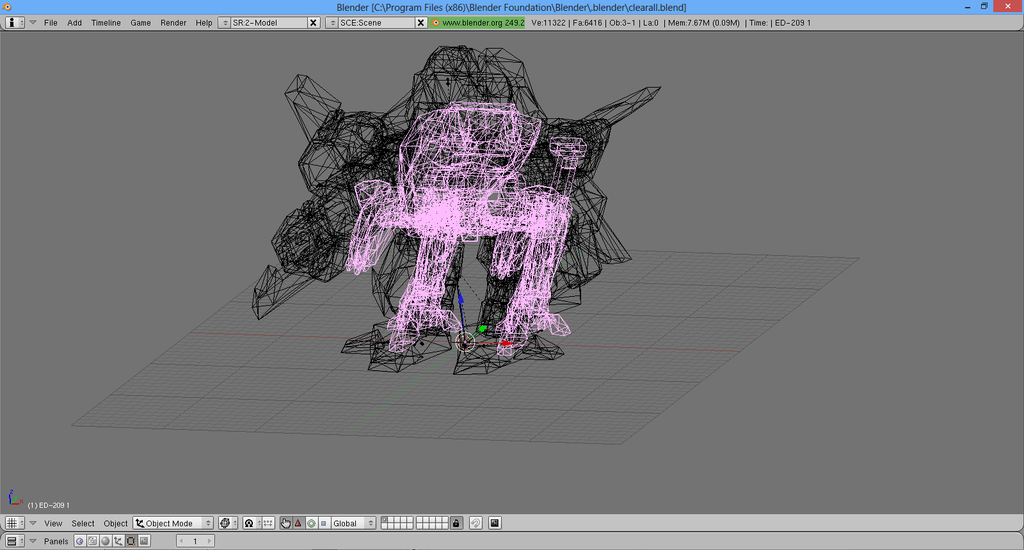Switch to the Logic context icon
This screenshot has height=550, width=1024.
pos(80,541)
